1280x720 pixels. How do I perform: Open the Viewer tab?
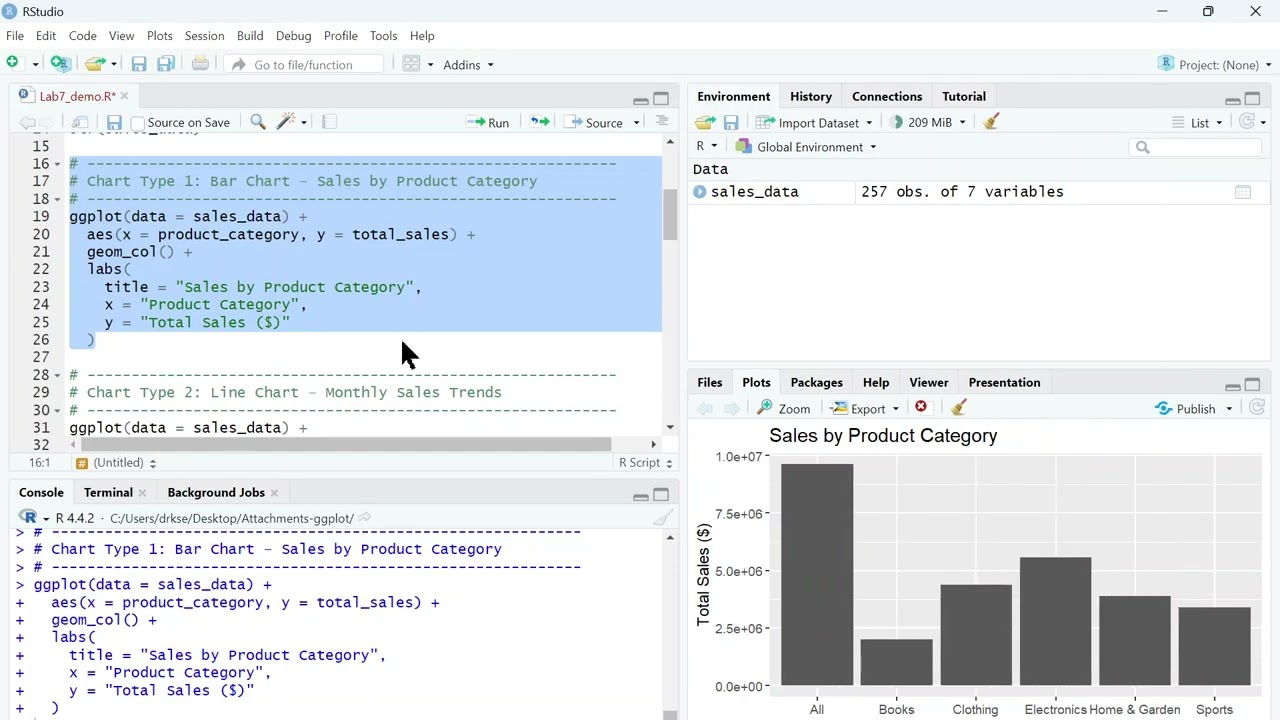click(929, 382)
